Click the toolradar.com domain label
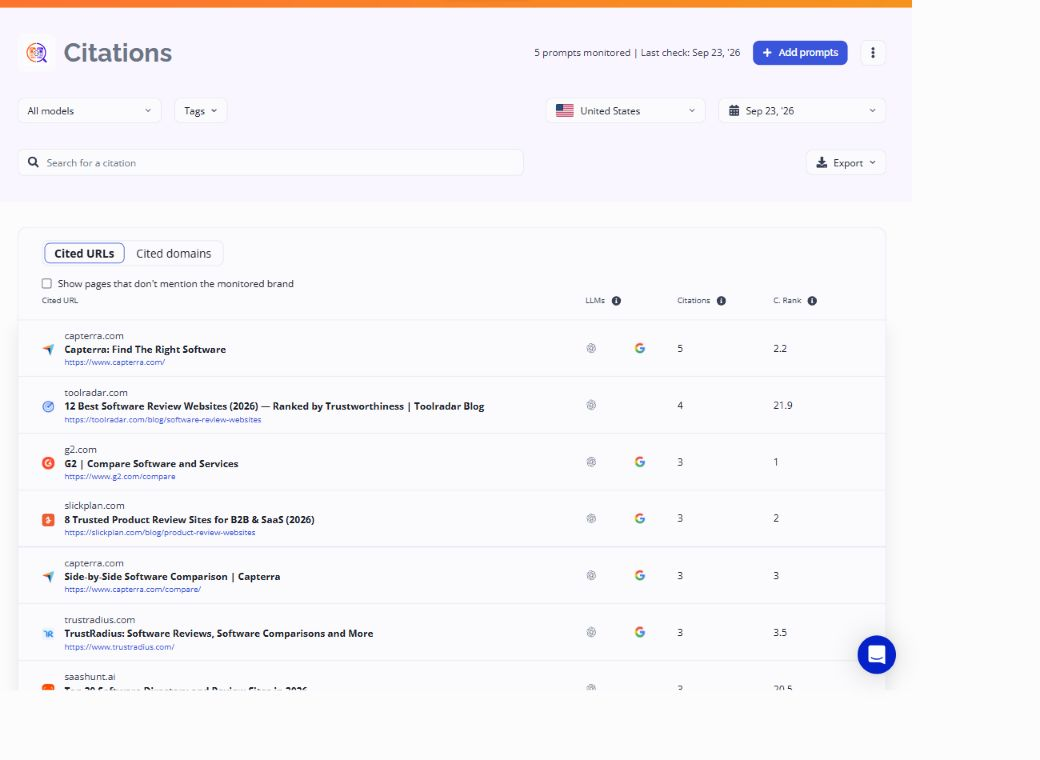The width and height of the screenshot is (1040, 760). (96, 393)
